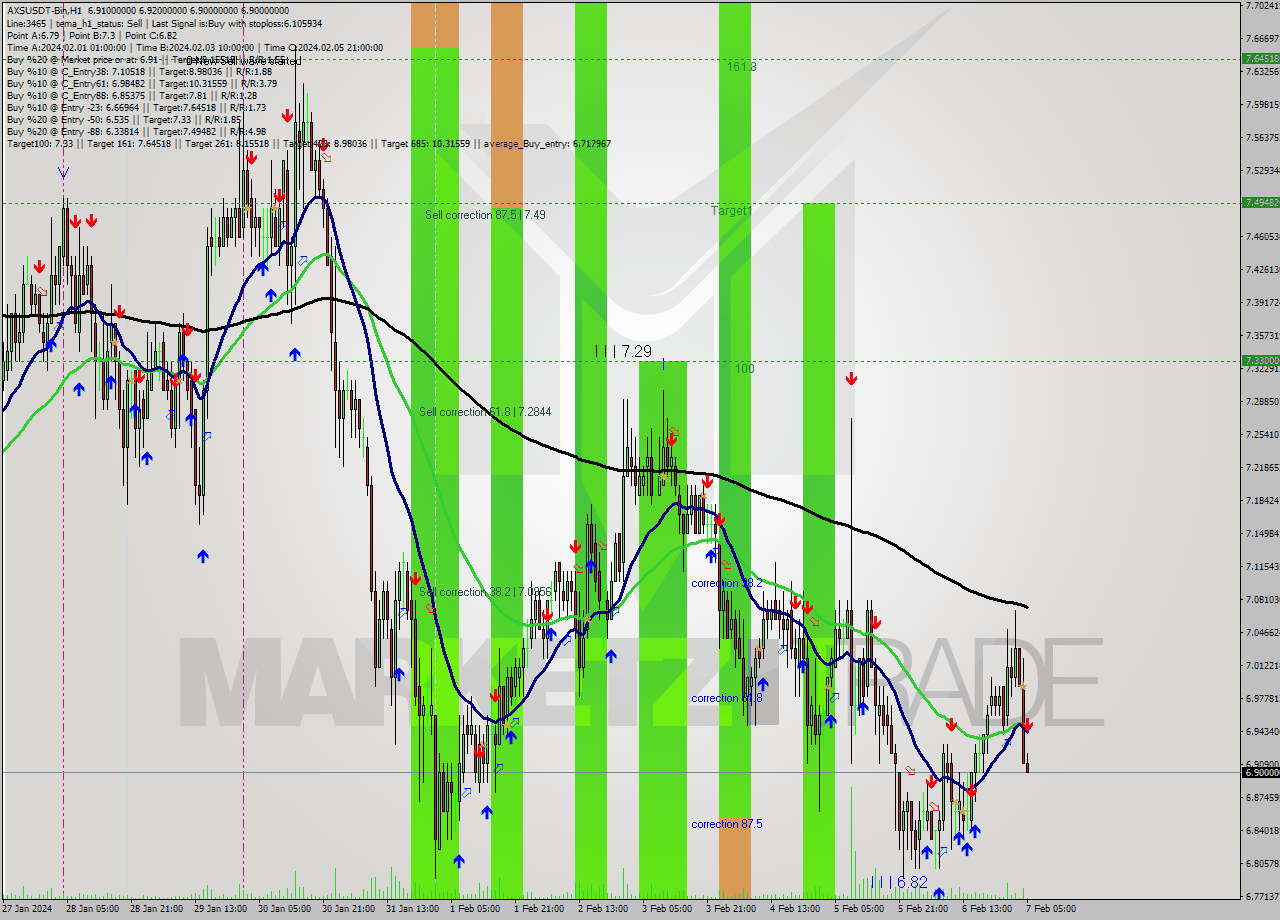Screen dimensions: 1280x920
Task: Click the blue 'correction 61.8' label
Action: coord(727,698)
